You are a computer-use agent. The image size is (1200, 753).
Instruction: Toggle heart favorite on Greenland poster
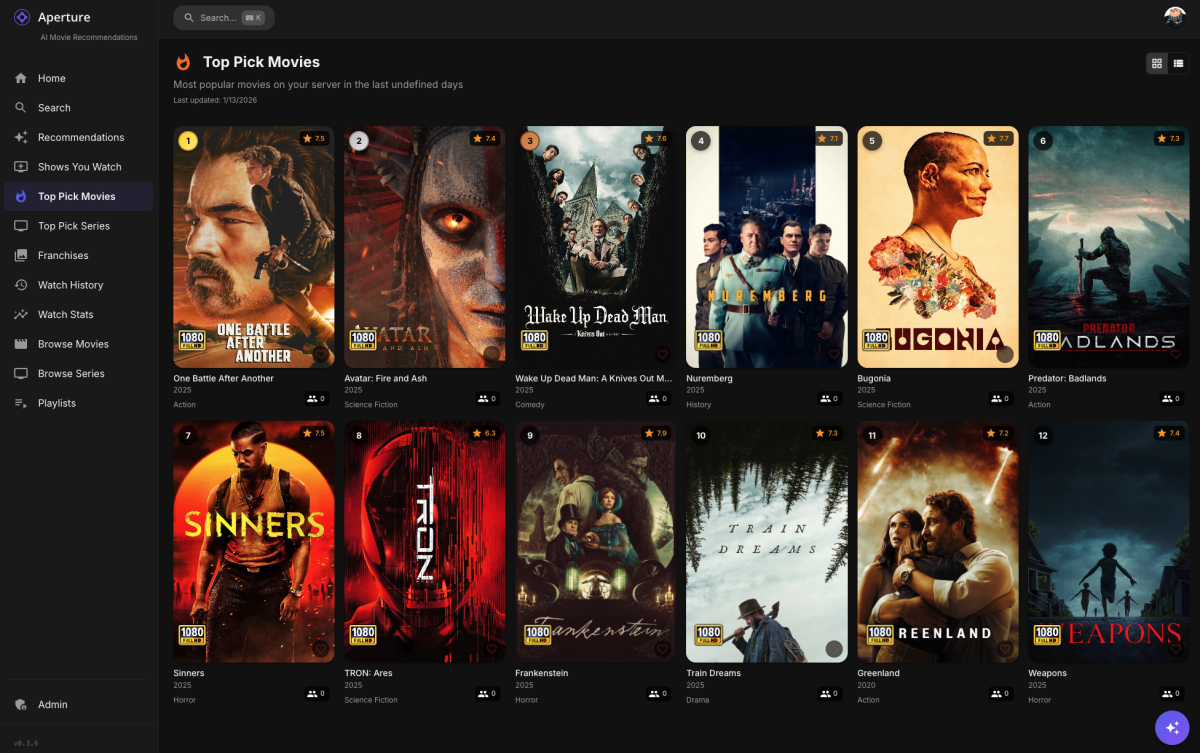pos(1004,649)
